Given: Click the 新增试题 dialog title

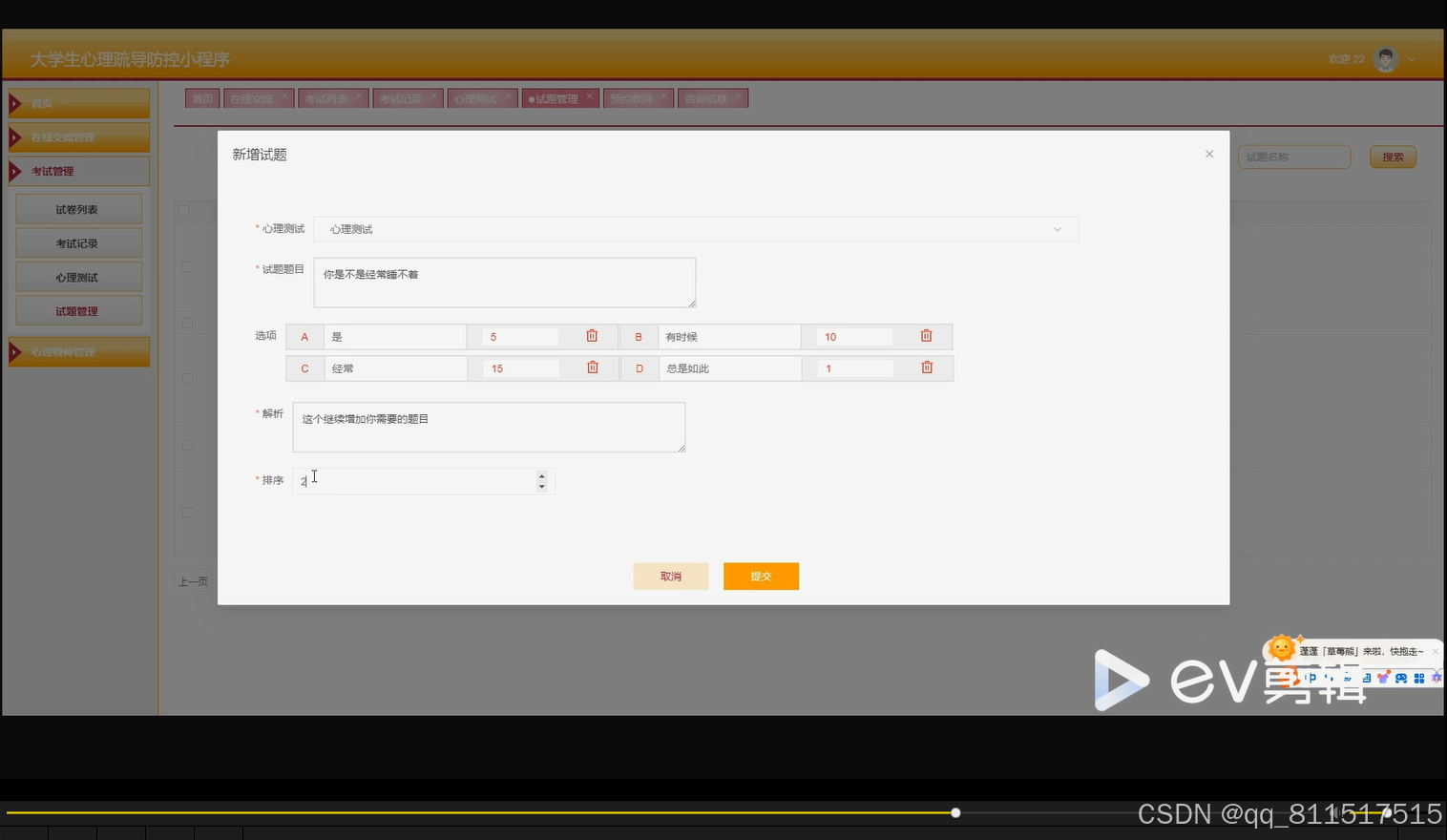Looking at the screenshot, I should tap(260, 155).
